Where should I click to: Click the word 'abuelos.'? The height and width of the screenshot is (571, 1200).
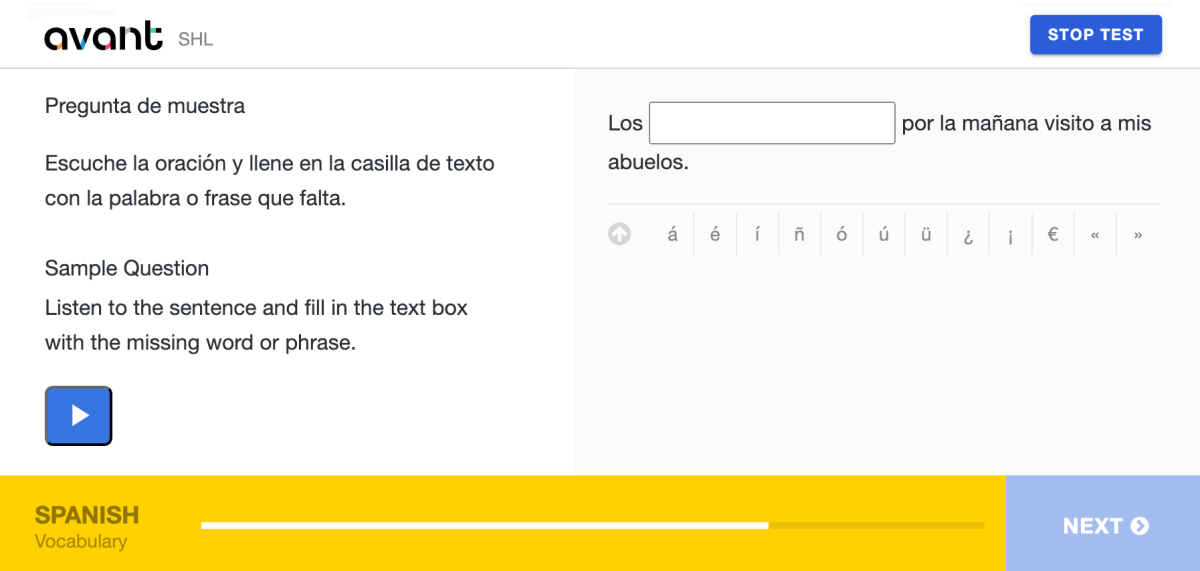point(648,161)
